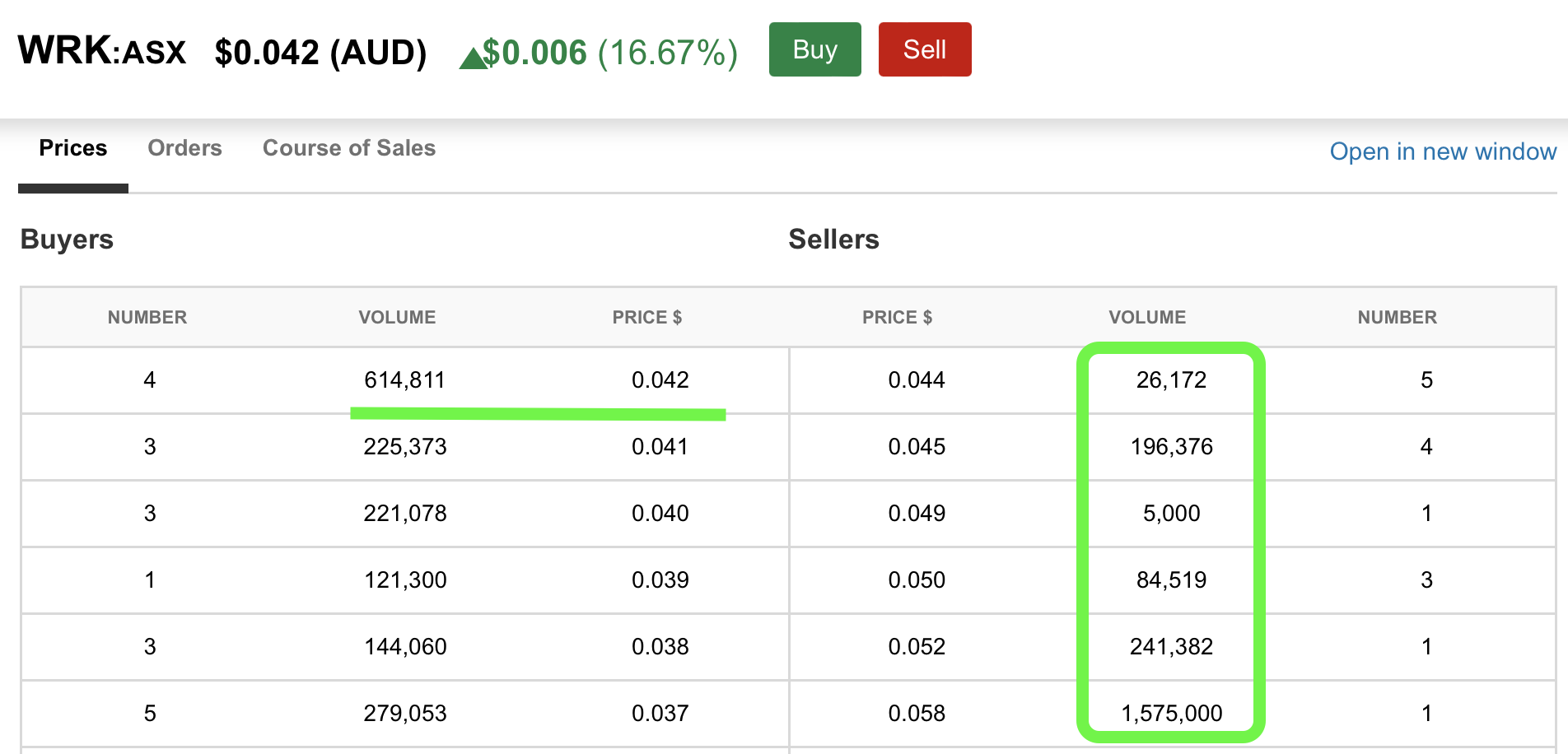Click seller count 4 in the 0.045 row
The width and height of the screenshot is (1568, 754).
coord(1426,447)
